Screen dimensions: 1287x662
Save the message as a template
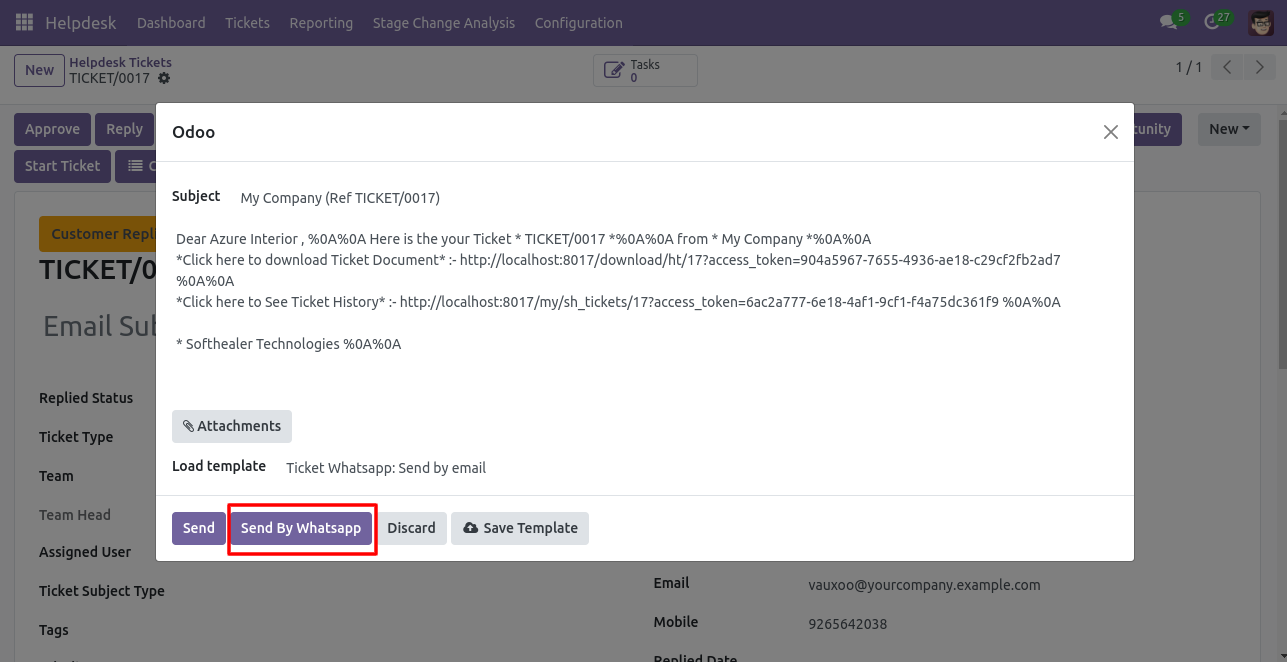click(520, 528)
